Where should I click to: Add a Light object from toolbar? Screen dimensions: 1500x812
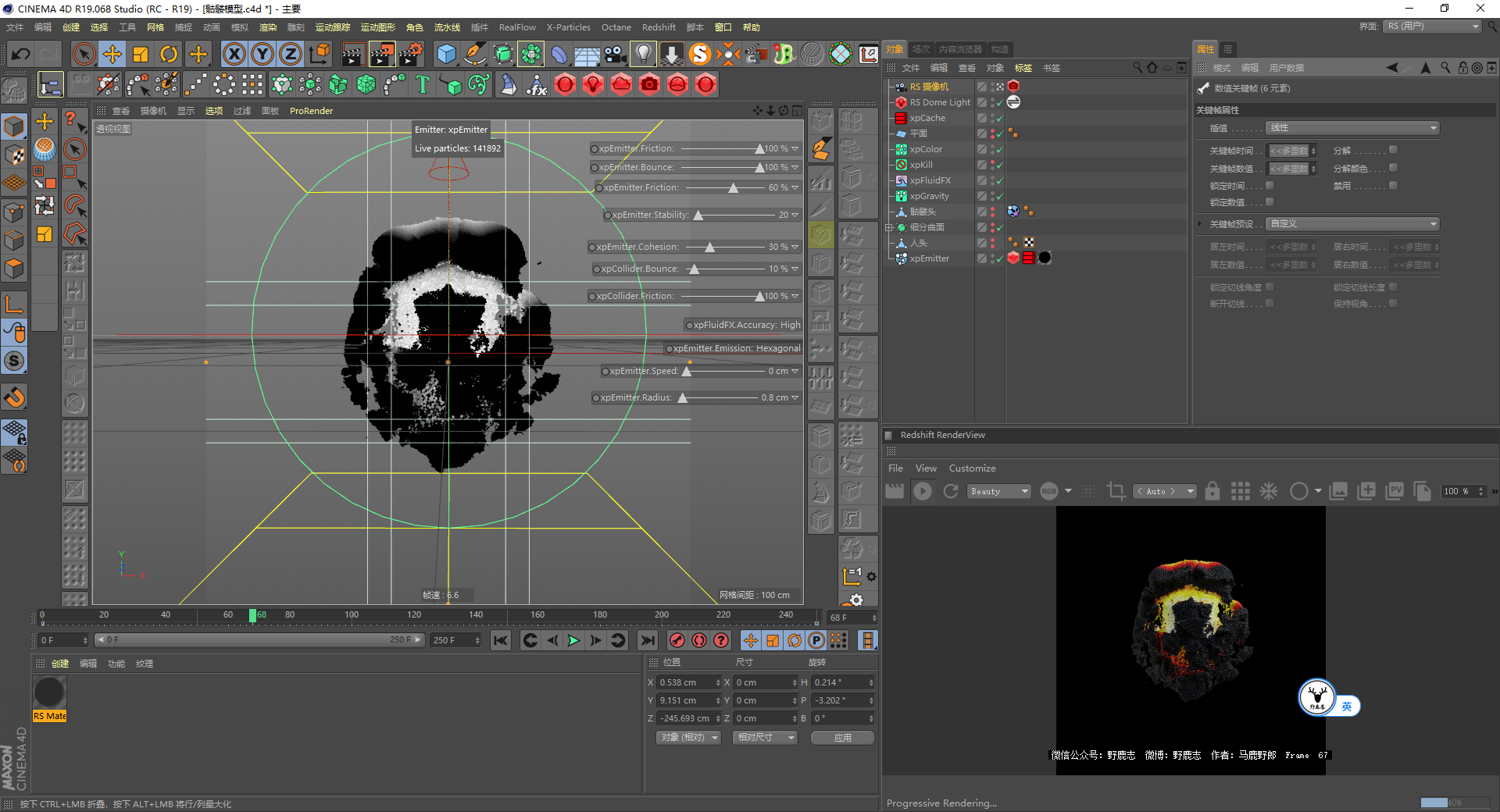click(643, 54)
